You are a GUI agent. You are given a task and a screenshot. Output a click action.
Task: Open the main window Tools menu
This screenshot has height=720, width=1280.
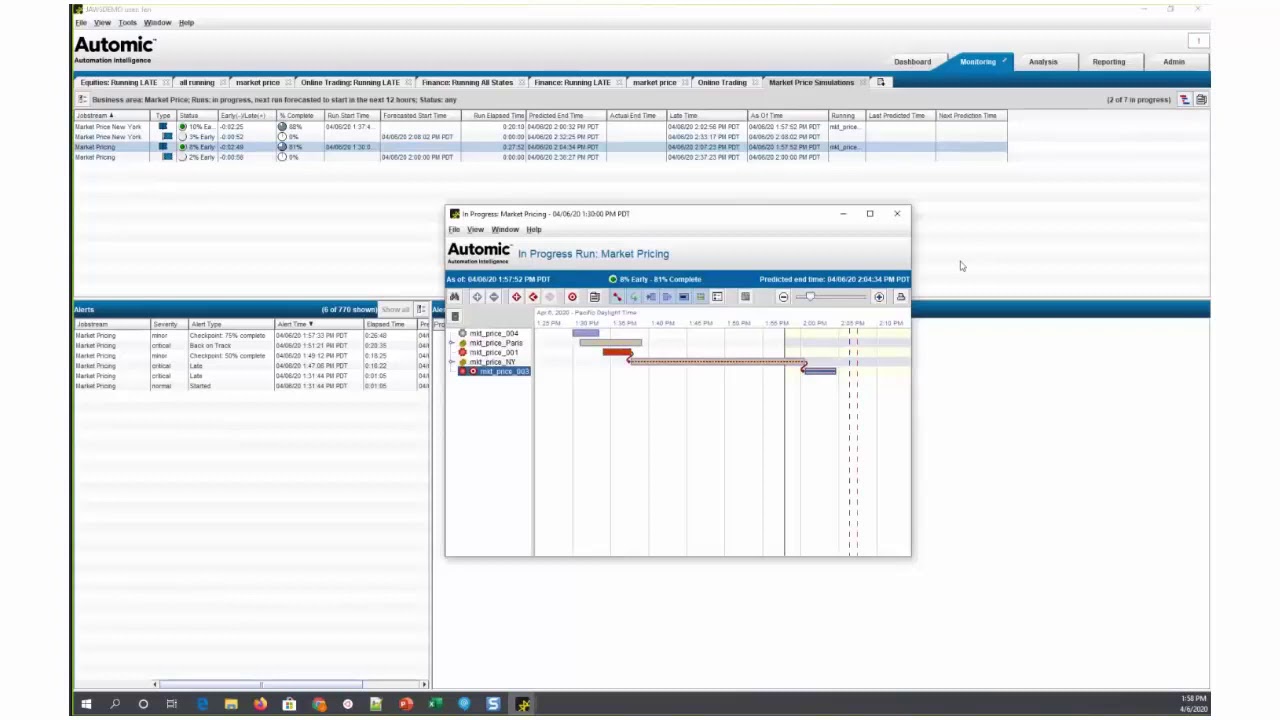(128, 23)
